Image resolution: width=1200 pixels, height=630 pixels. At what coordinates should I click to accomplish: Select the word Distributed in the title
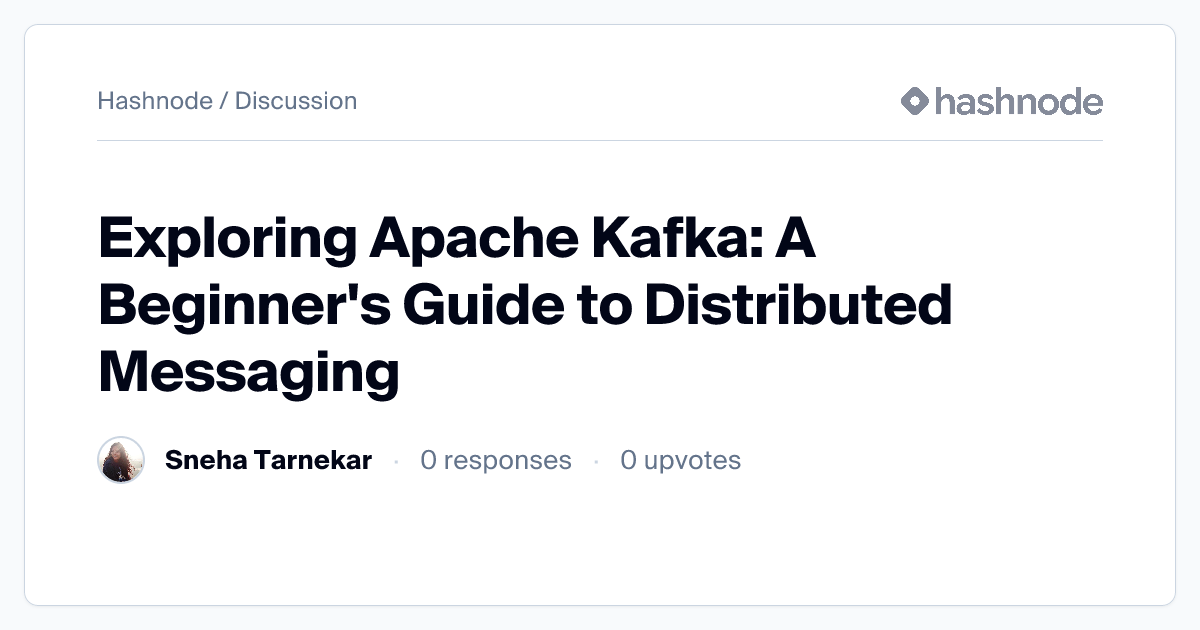tap(797, 306)
